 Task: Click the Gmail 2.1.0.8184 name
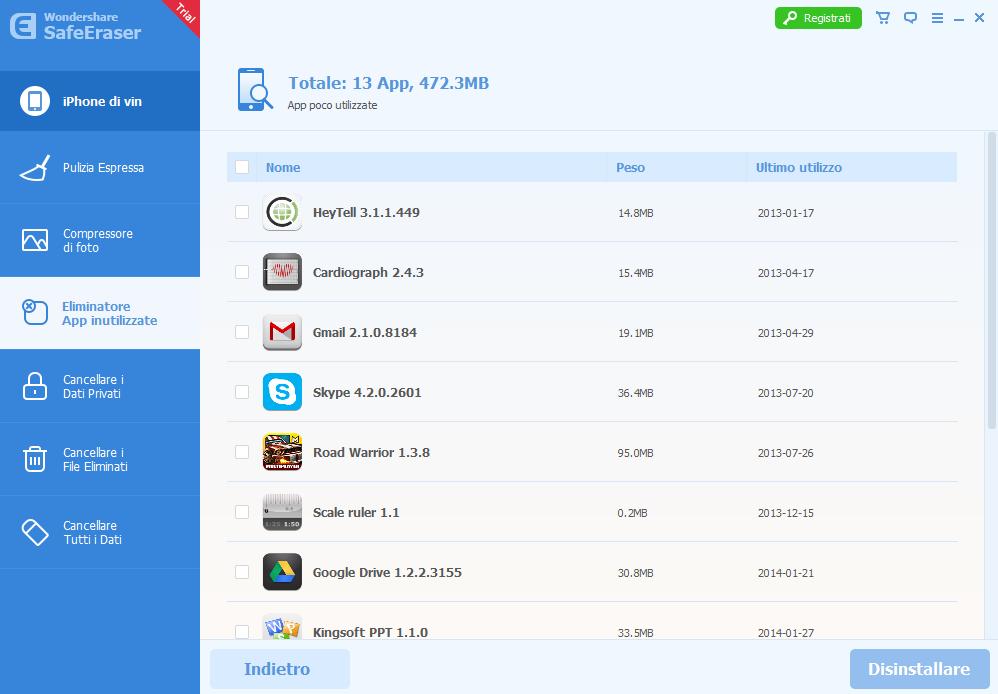(x=365, y=332)
